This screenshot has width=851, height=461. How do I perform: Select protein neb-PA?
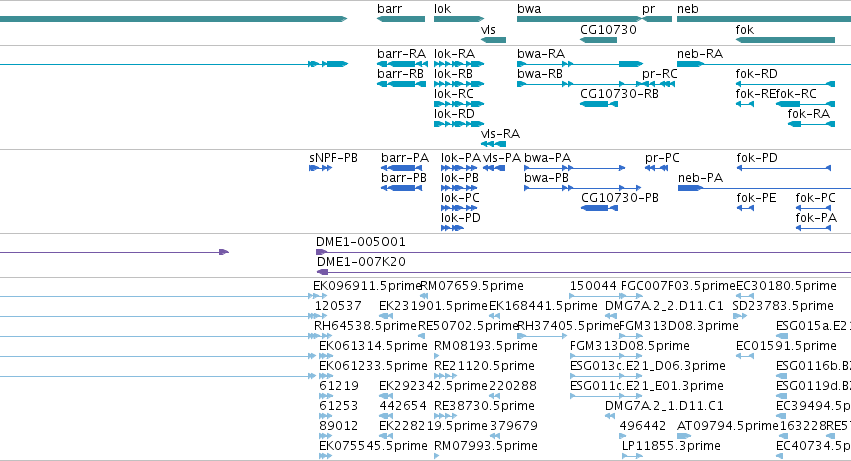(764, 188)
